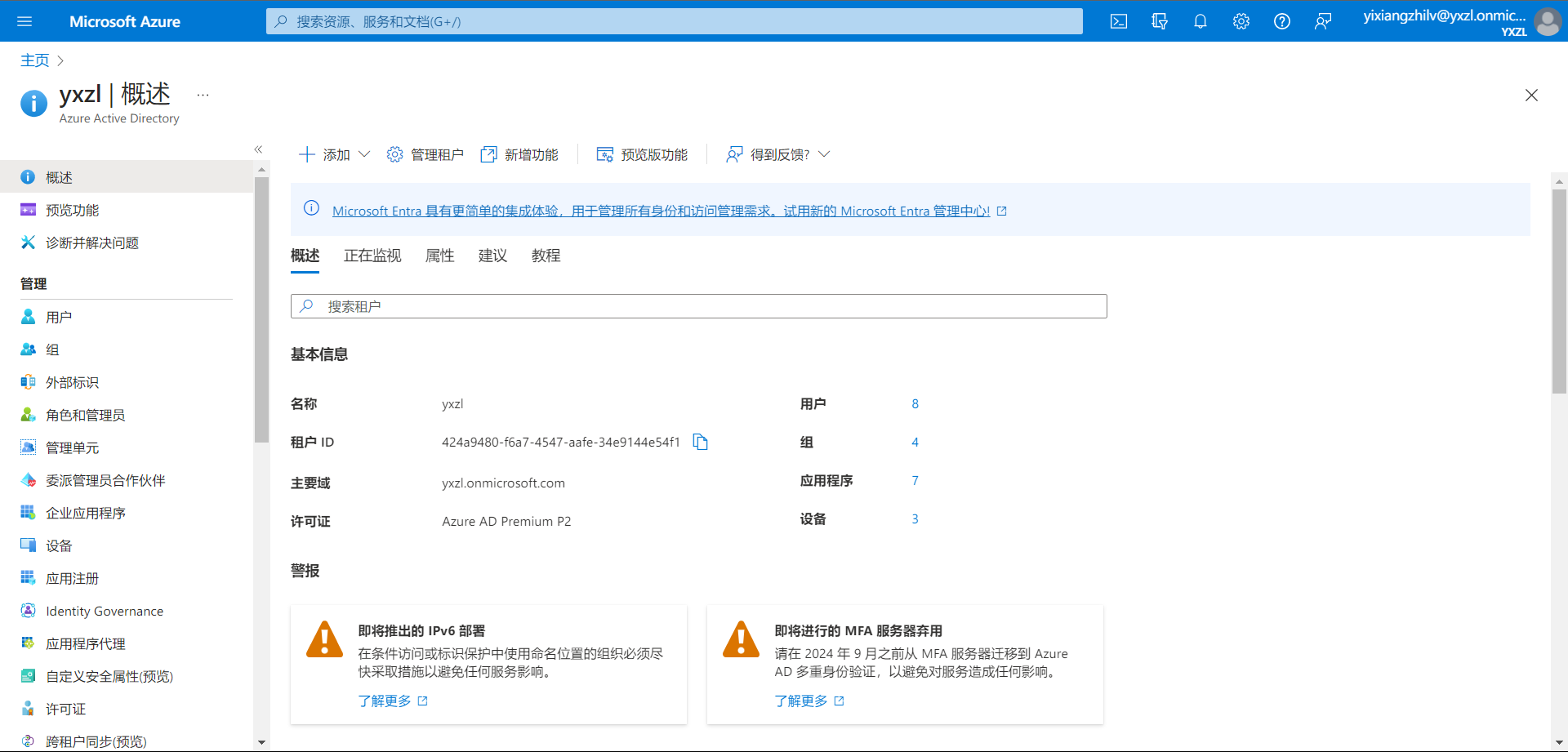This screenshot has width=1568, height=752.
Task: Click the 搜索租户 search field
Action: (x=698, y=306)
